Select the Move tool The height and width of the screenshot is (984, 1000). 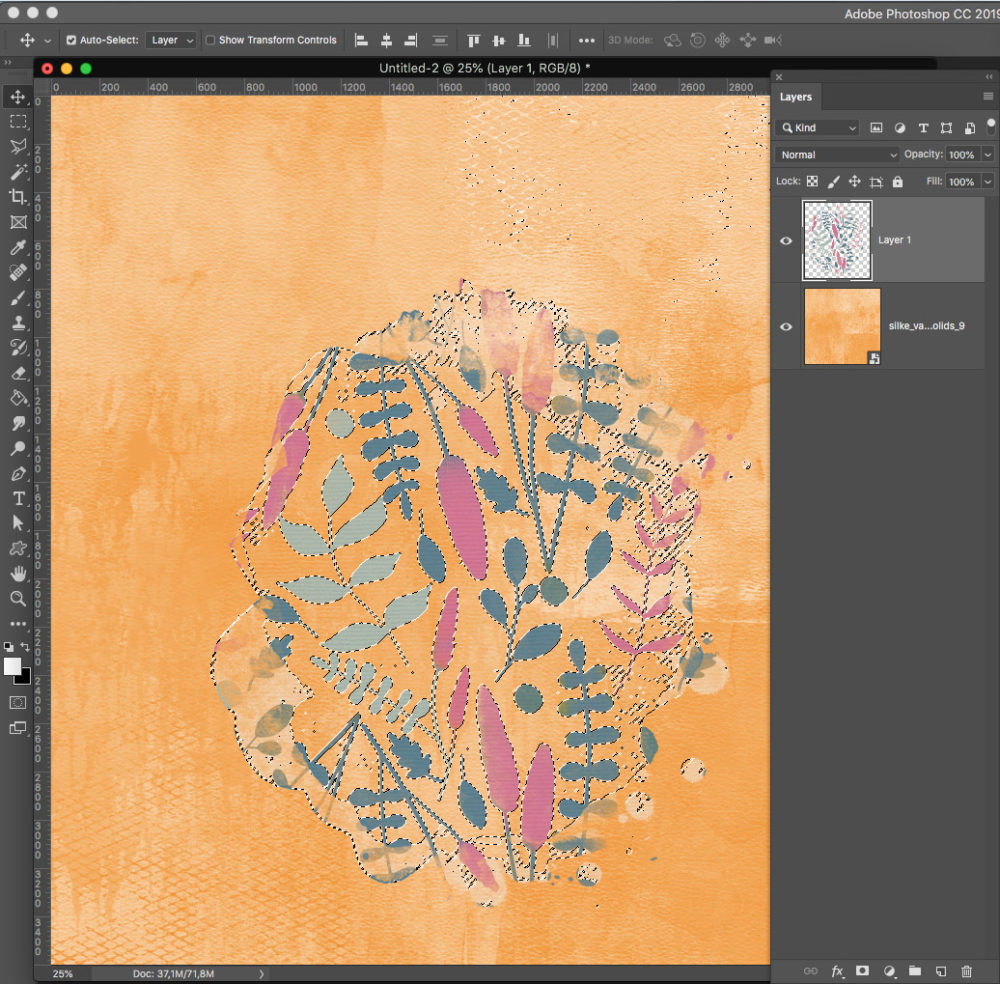pyautogui.click(x=18, y=97)
